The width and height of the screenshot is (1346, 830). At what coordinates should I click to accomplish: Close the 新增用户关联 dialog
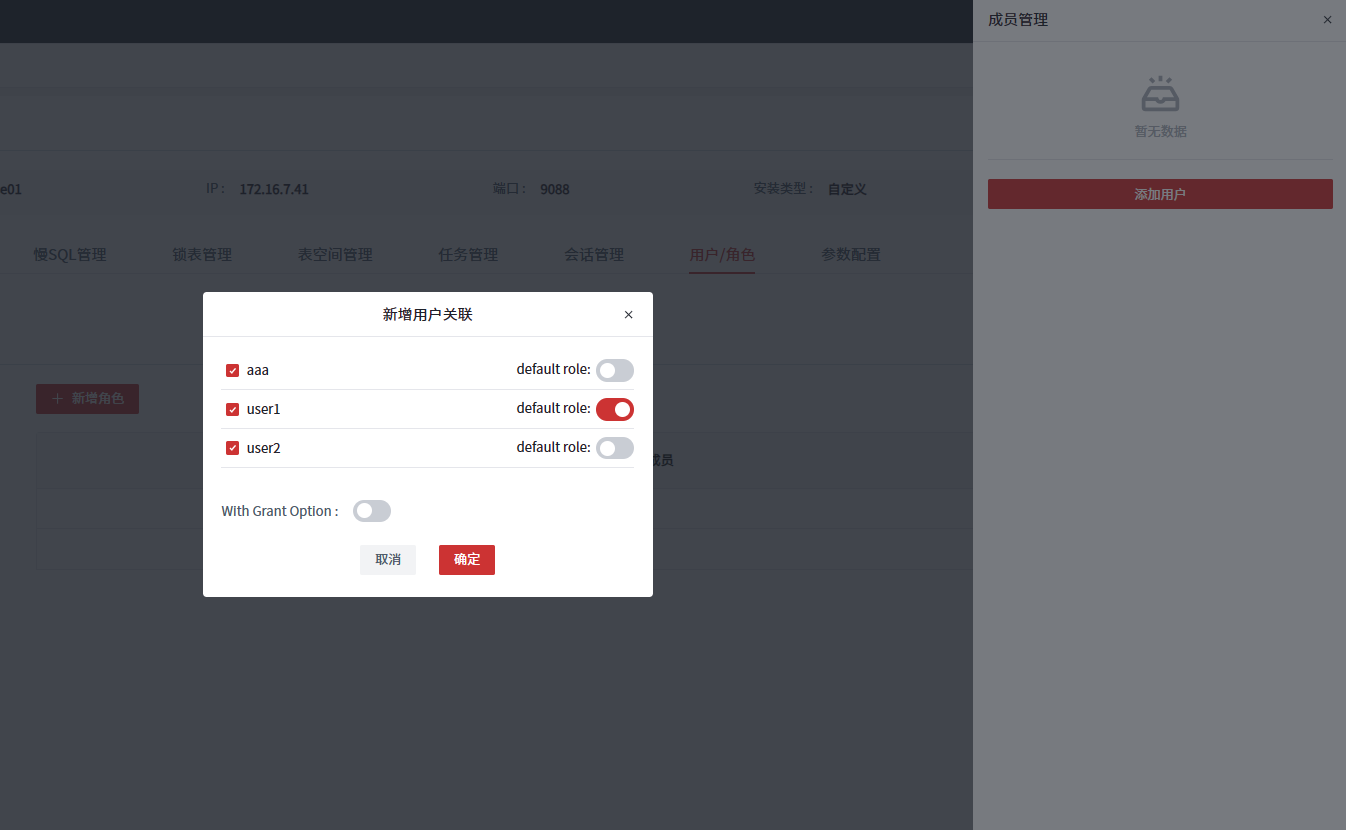pos(628,315)
